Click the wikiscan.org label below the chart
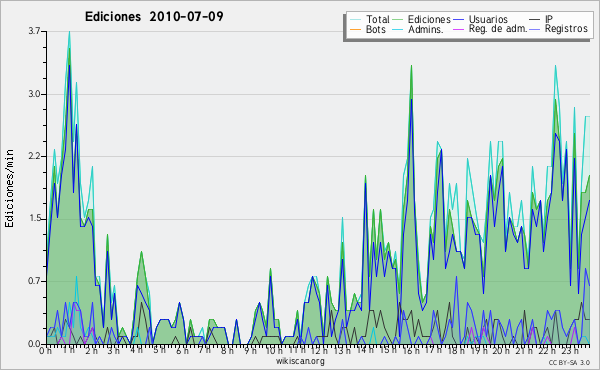 [300, 361]
